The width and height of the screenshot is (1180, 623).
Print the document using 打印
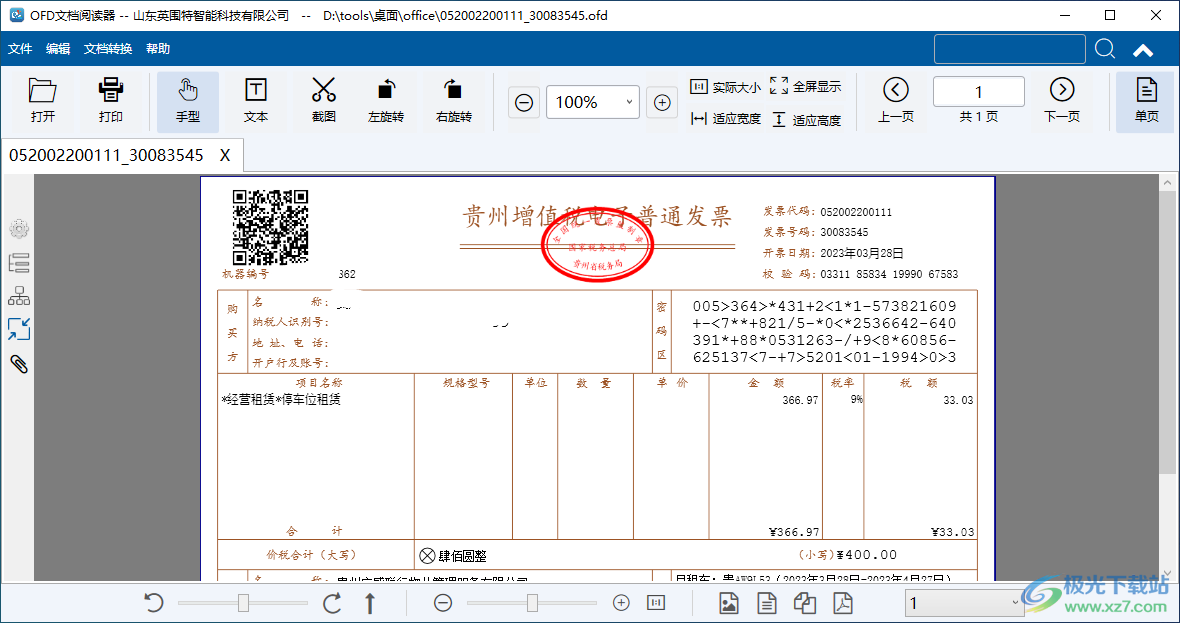(111, 101)
